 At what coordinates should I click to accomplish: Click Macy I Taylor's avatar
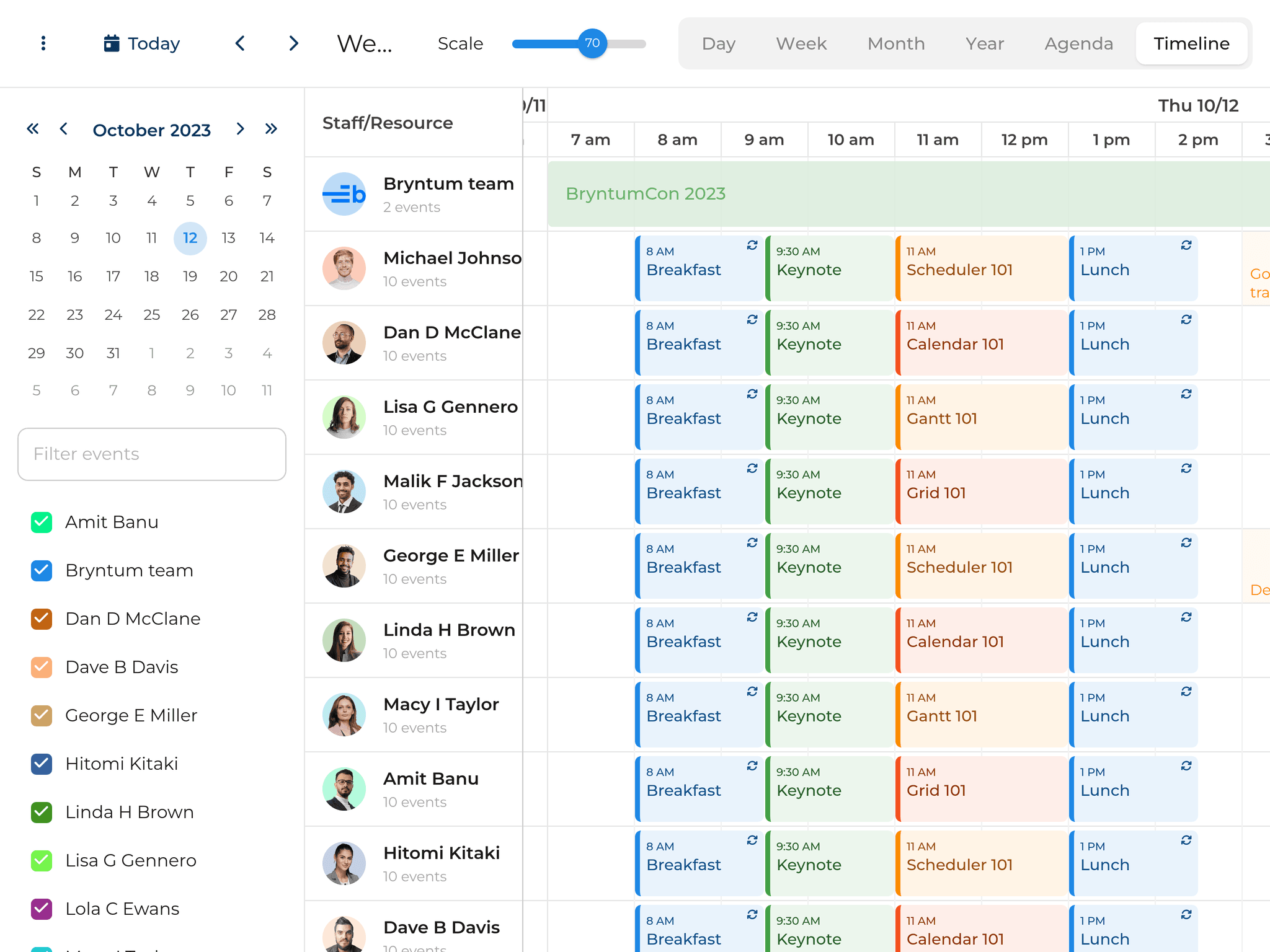344,715
